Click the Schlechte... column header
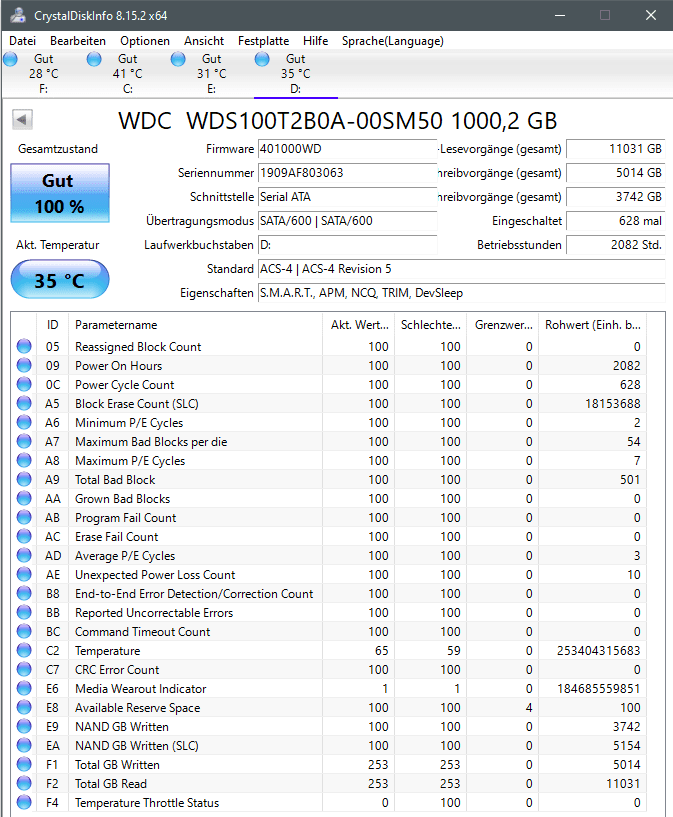This screenshot has height=817, width=673. tap(431, 325)
